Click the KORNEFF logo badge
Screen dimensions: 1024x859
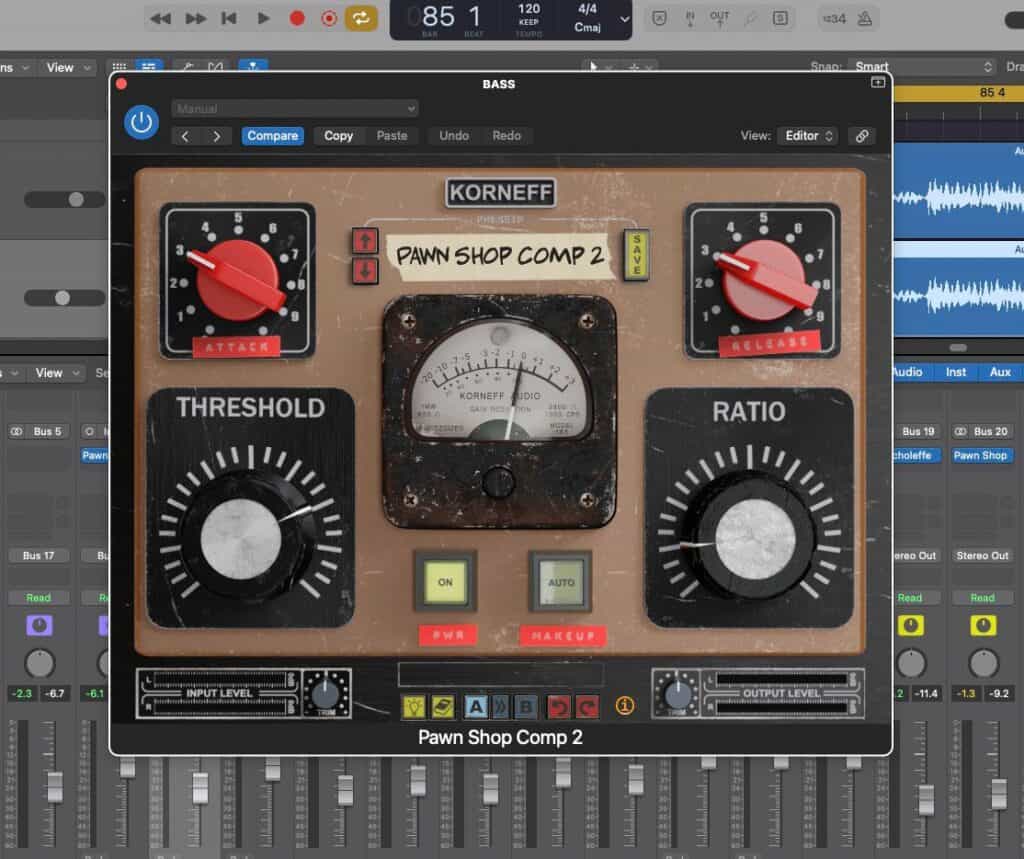501,193
